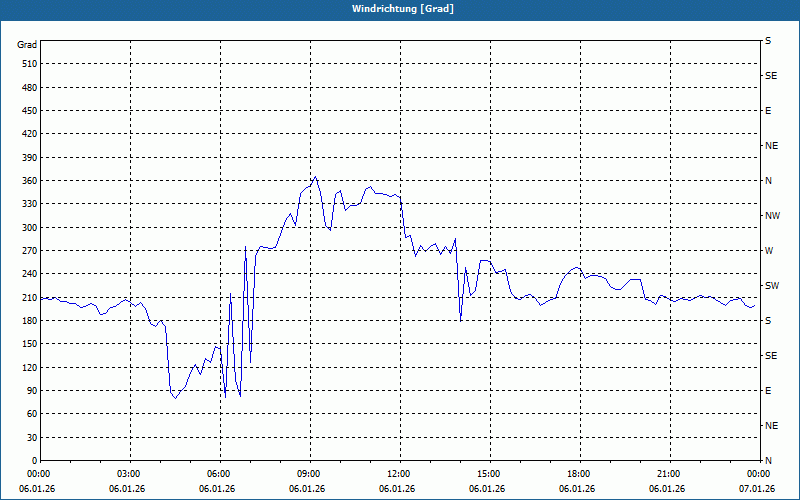
Task: Select the SW compass label
Action: click(772, 286)
